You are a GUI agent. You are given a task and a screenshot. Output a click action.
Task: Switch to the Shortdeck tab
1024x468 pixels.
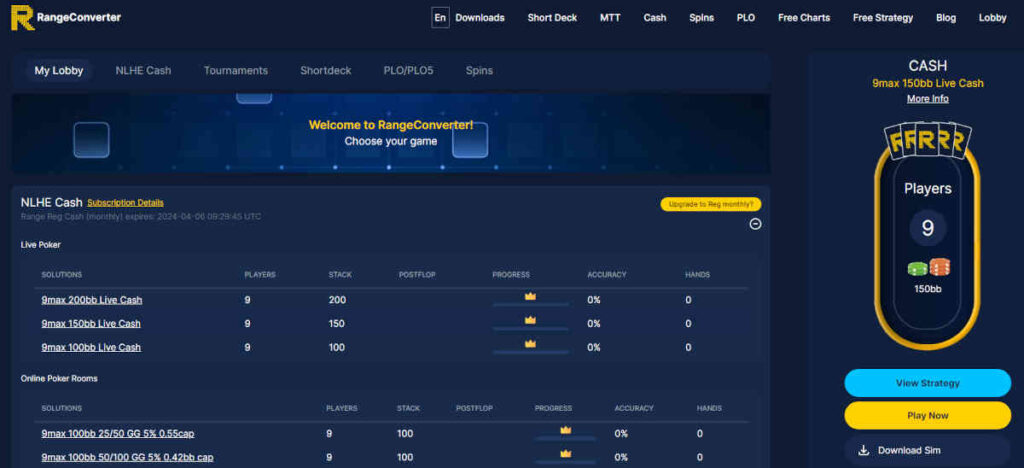[326, 70]
